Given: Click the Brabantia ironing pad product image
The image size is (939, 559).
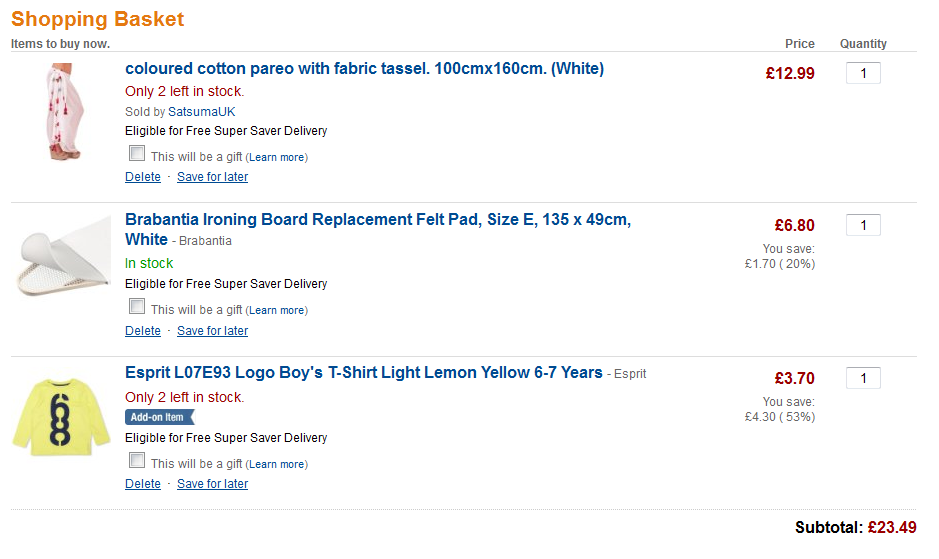Looking at the screenshot, I should tap(65, 256).
